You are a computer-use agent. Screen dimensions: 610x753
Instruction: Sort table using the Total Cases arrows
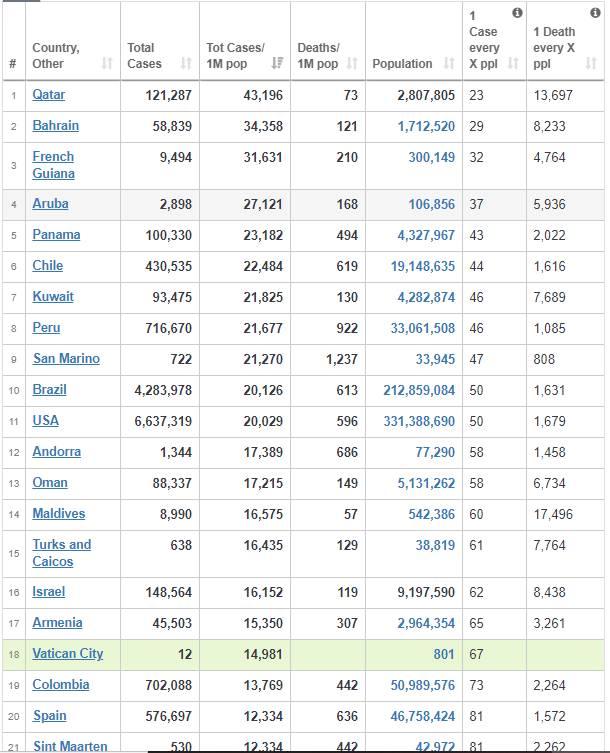186,64
